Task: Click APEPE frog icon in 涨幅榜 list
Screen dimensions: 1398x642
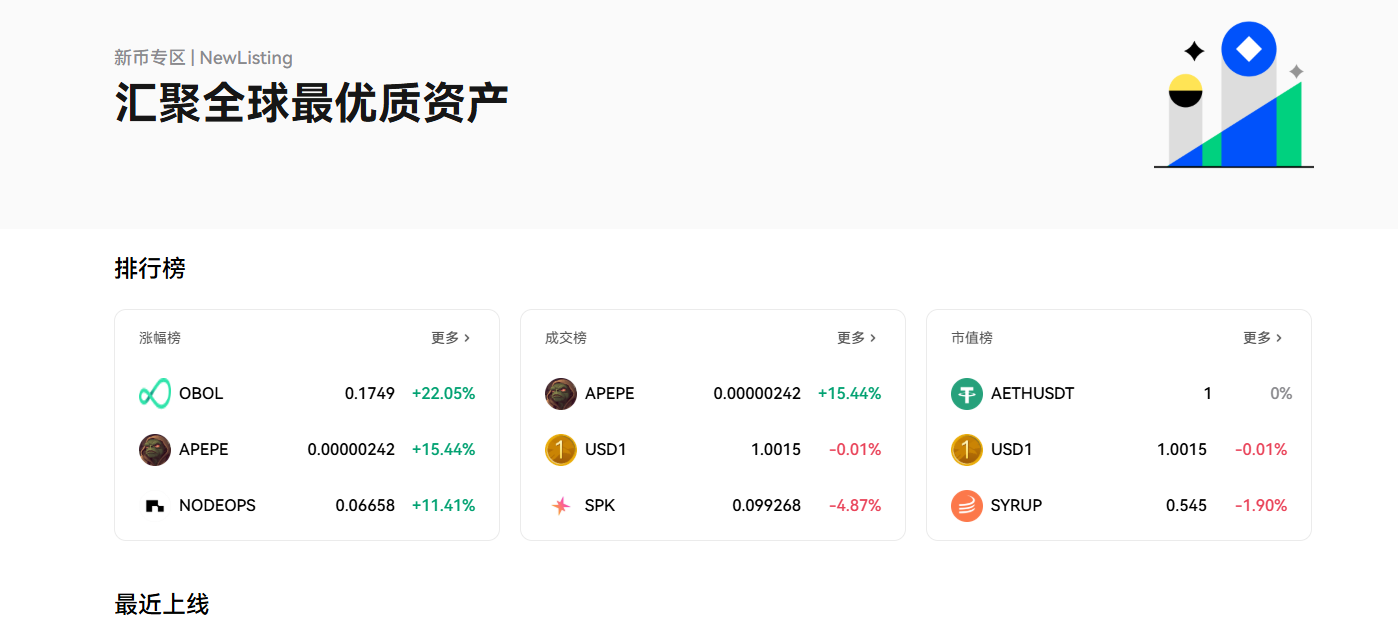Action: tap(155, 450)
